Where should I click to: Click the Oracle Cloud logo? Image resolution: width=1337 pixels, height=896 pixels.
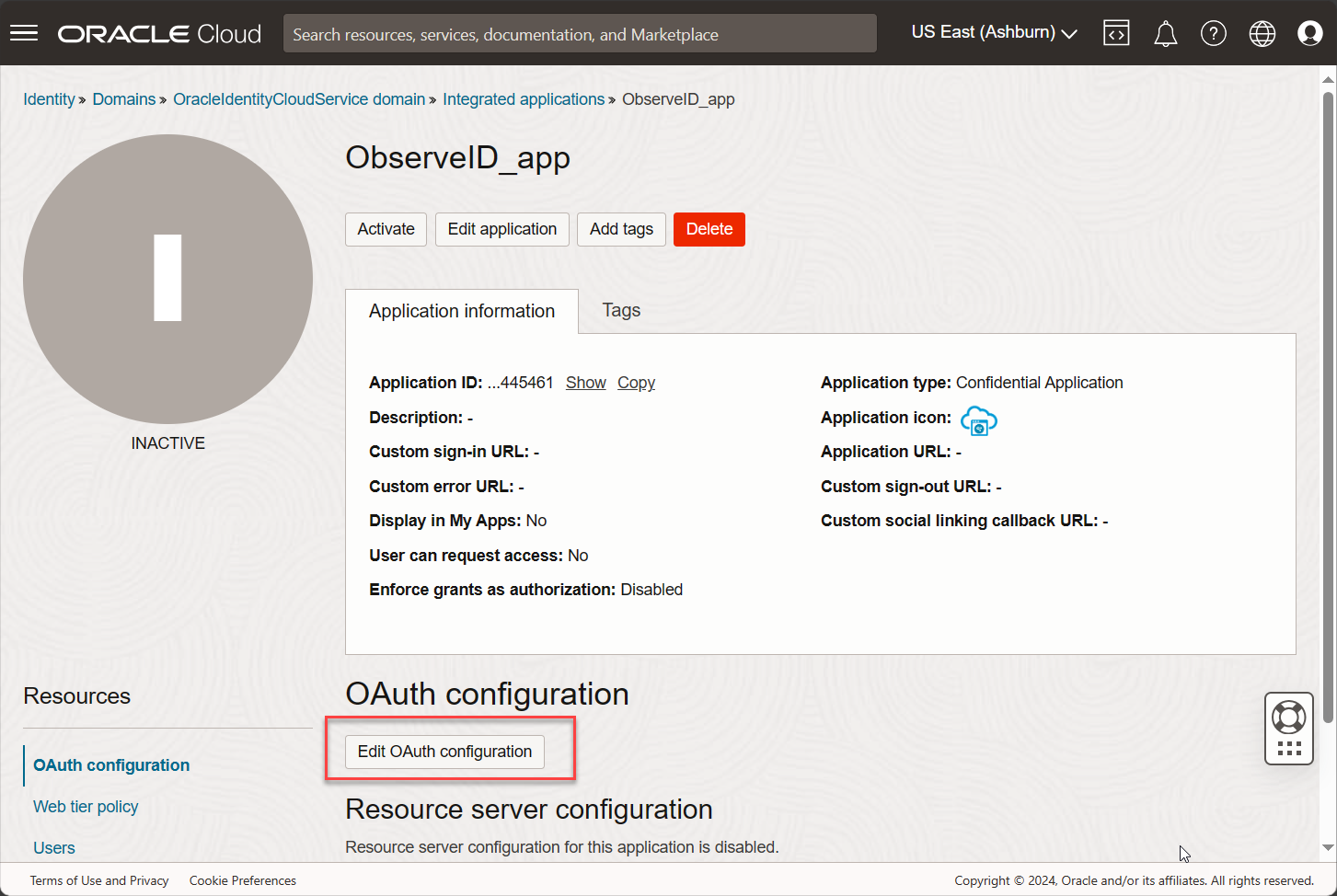click(x=158, y=33)
